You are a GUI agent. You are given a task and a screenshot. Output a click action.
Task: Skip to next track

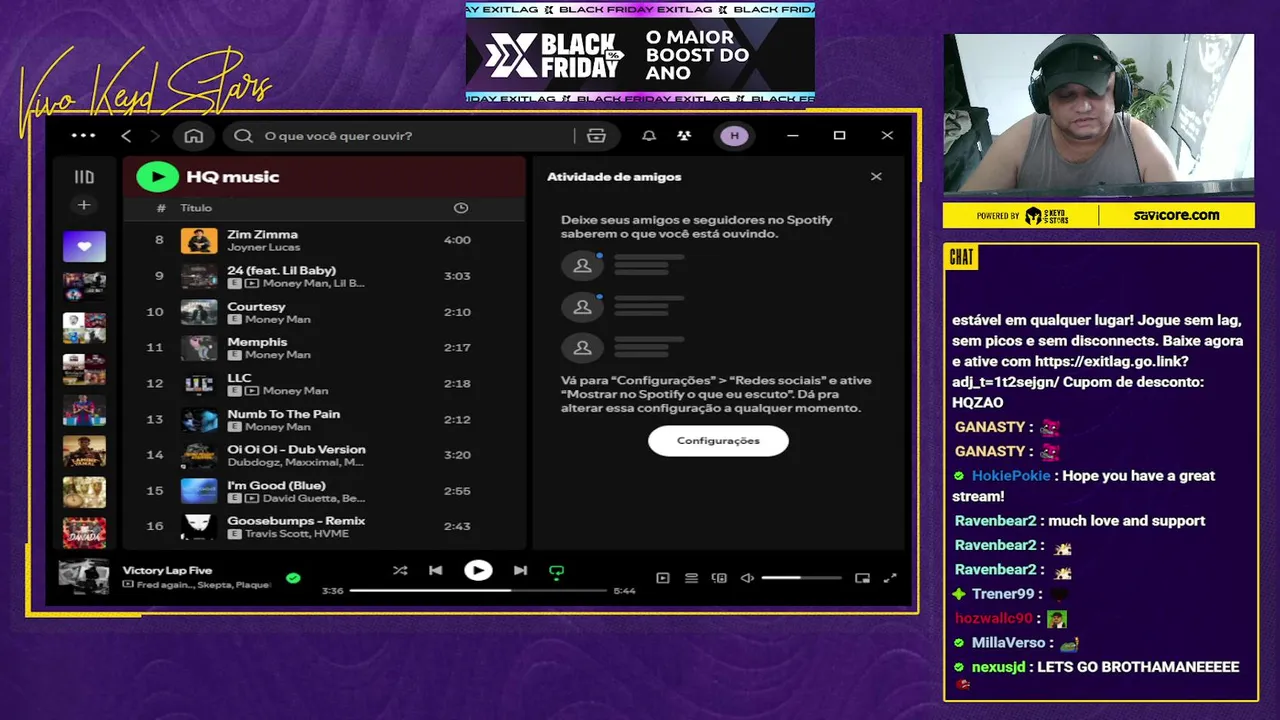pyautogui.click(x=520, y=570)
